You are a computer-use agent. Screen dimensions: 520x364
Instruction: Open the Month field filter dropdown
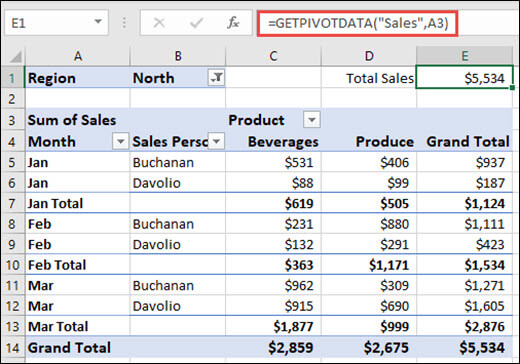(120, 141)
